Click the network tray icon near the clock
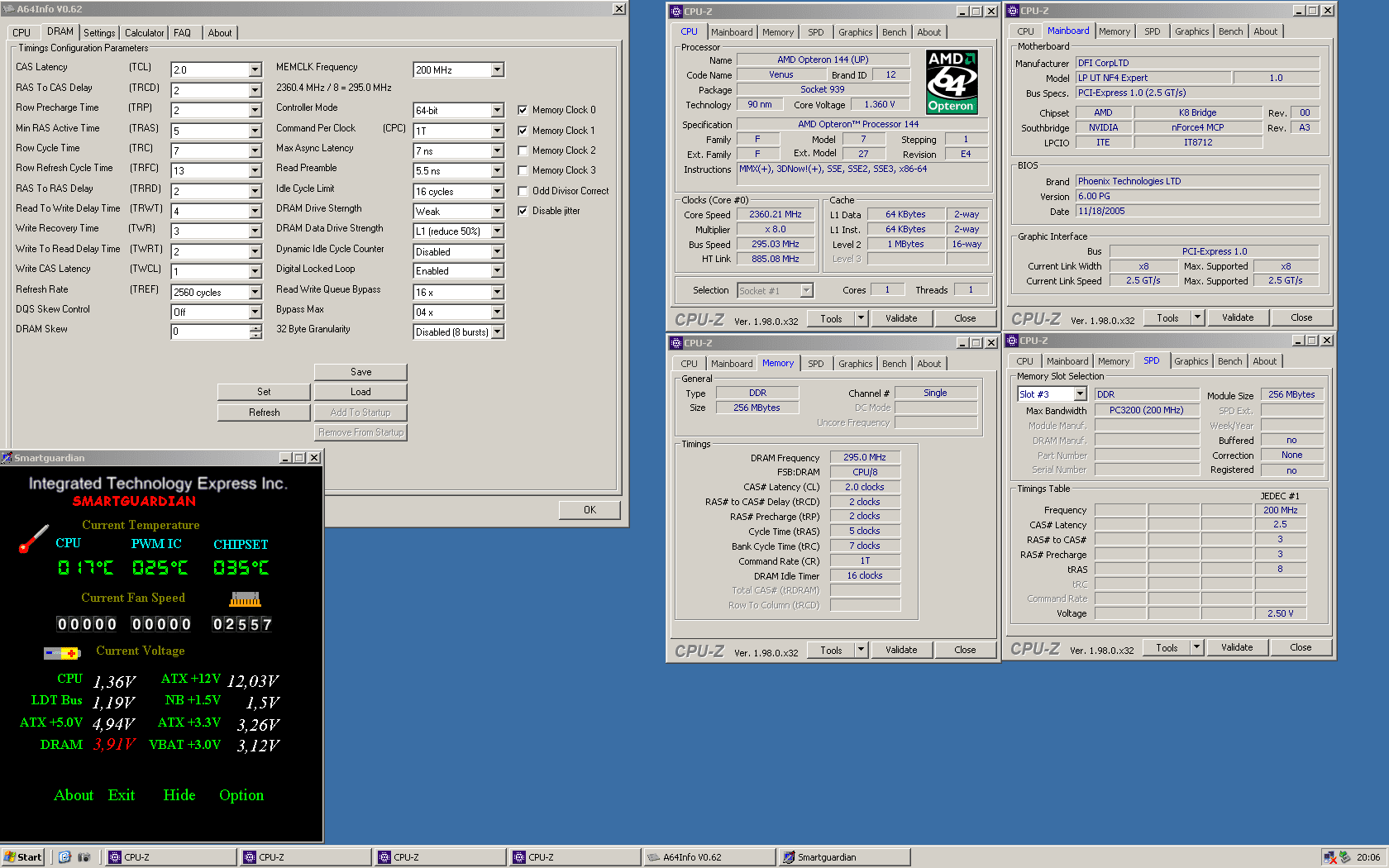The width and height of the screenshot is (1389, 868). pos(1329,857)
